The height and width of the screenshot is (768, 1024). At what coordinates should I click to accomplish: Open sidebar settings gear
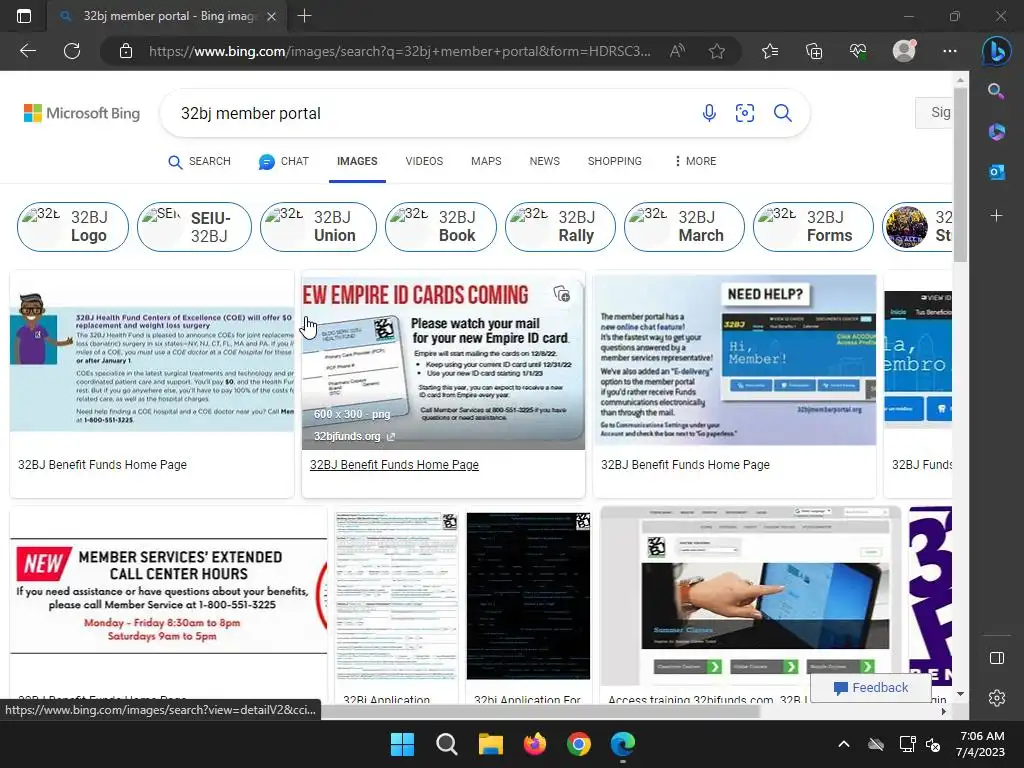997,698
